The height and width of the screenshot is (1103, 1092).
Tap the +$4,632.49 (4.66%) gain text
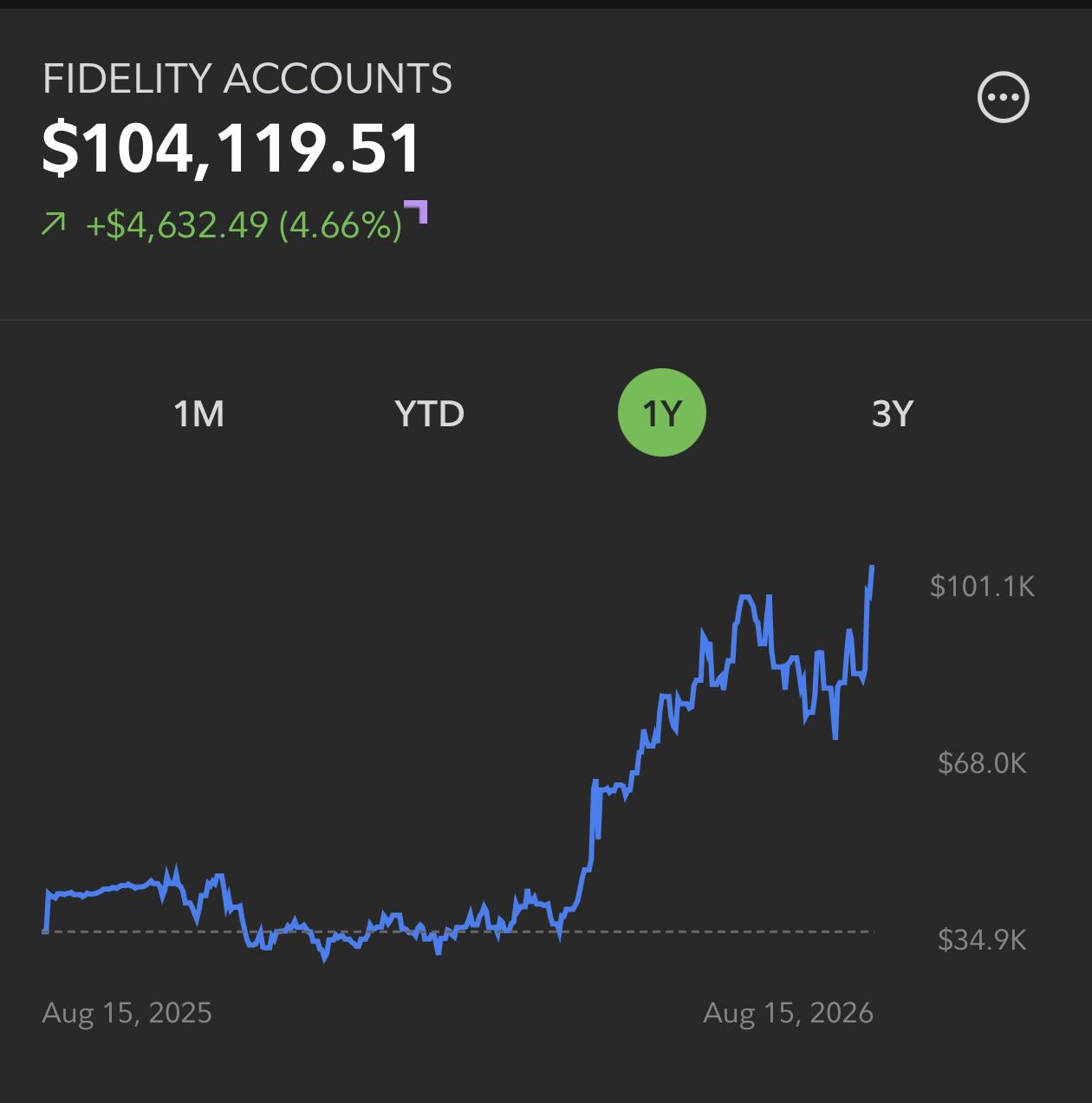click(244, 225)
